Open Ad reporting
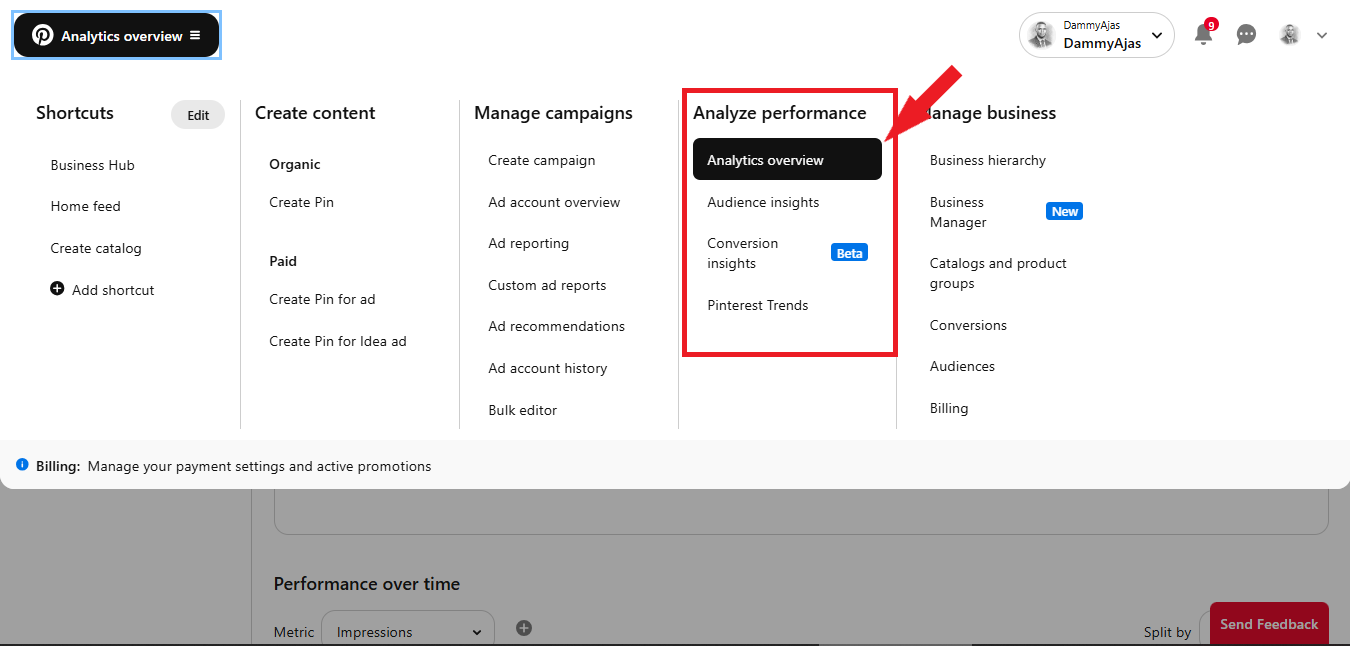This screenshot has height=646, width=1350. [529, 243]
